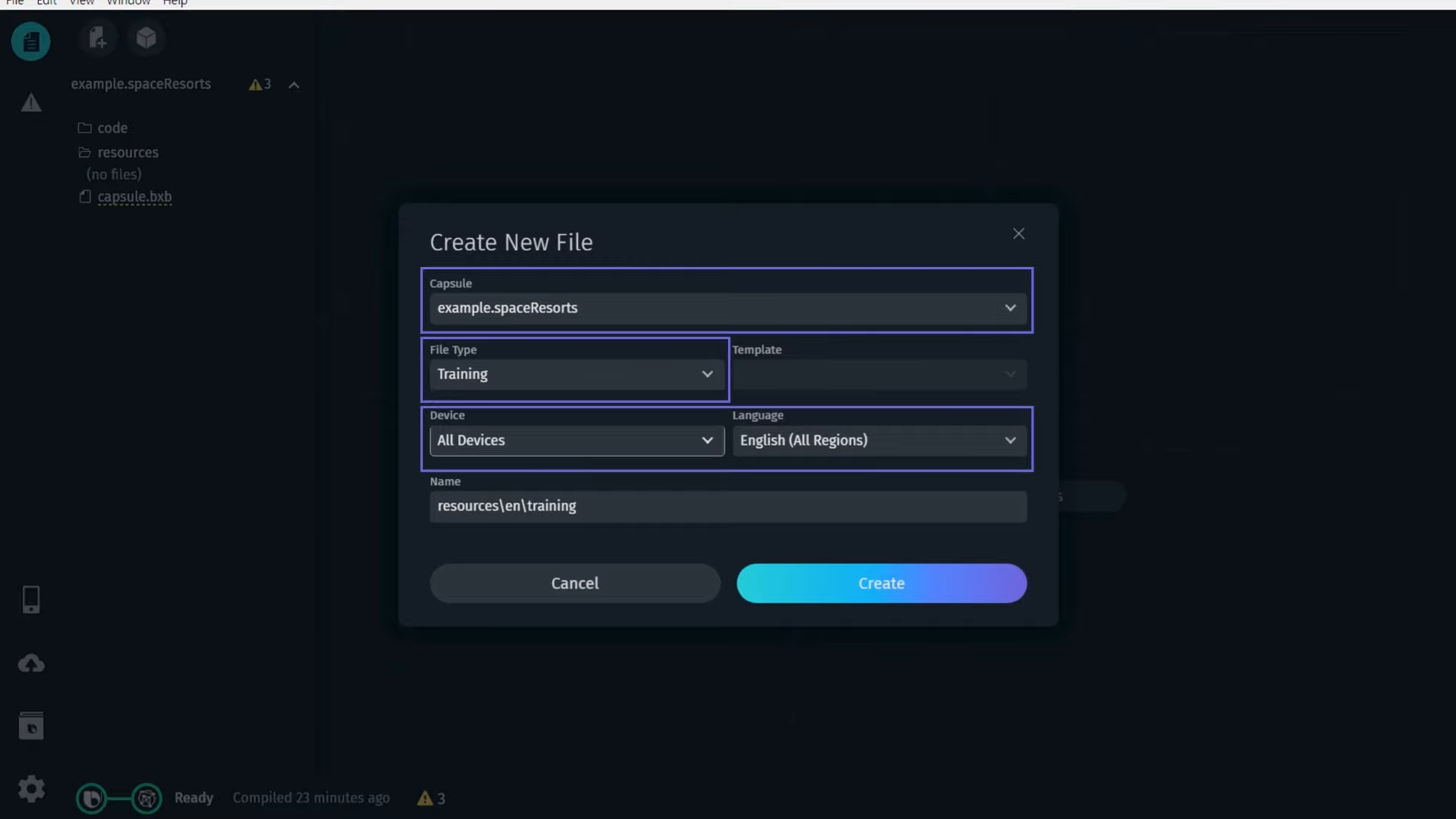Image resolution: width=1456 pixels, height=819 pixels.
Task: Click the new file icon at top
Action: point(97,38)
